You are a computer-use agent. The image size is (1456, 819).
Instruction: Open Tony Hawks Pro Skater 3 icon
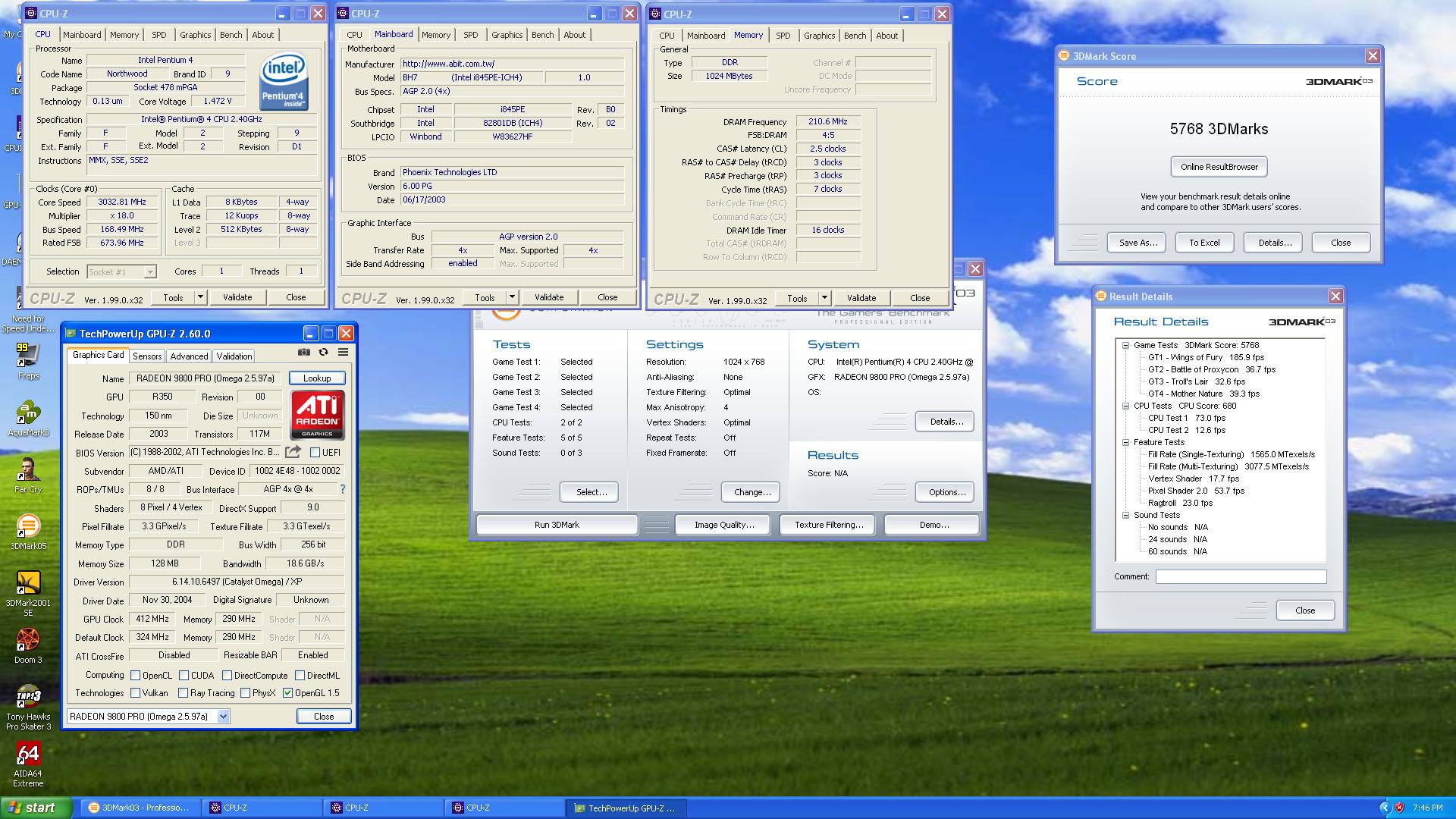click(x=28, y=707)
